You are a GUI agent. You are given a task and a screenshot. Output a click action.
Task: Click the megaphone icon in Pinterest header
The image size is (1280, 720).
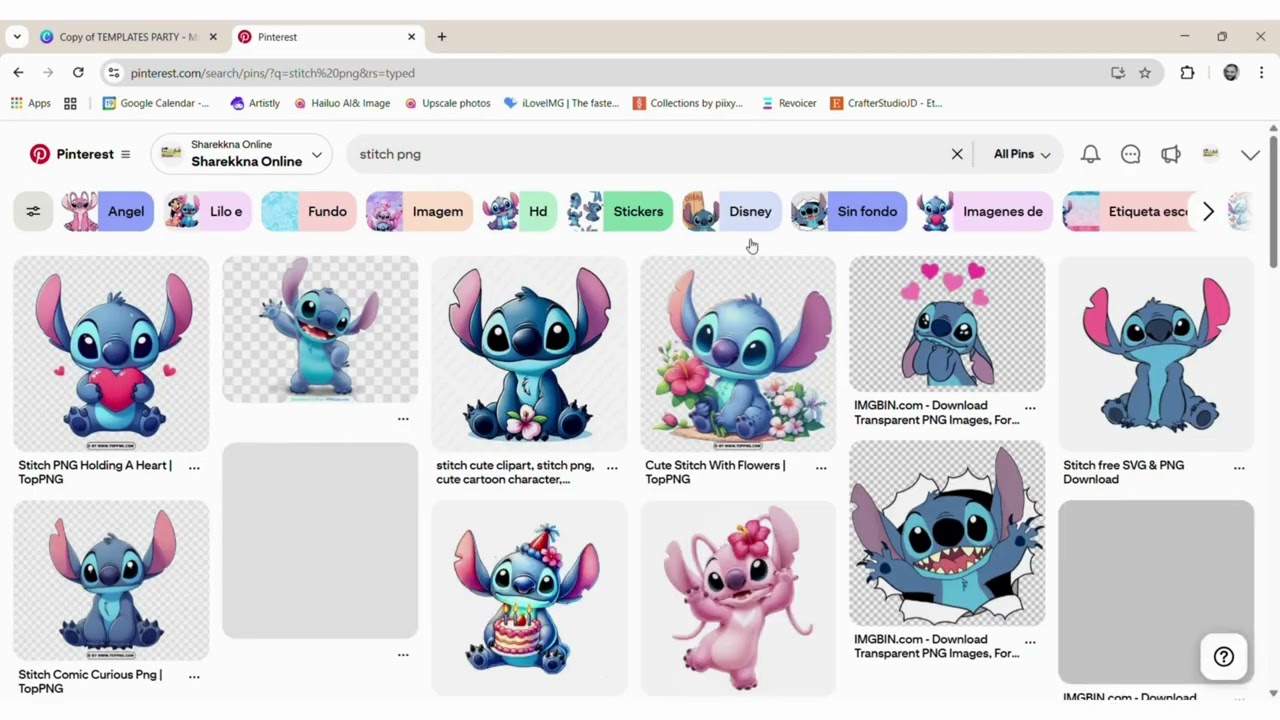coord(1170,154)
